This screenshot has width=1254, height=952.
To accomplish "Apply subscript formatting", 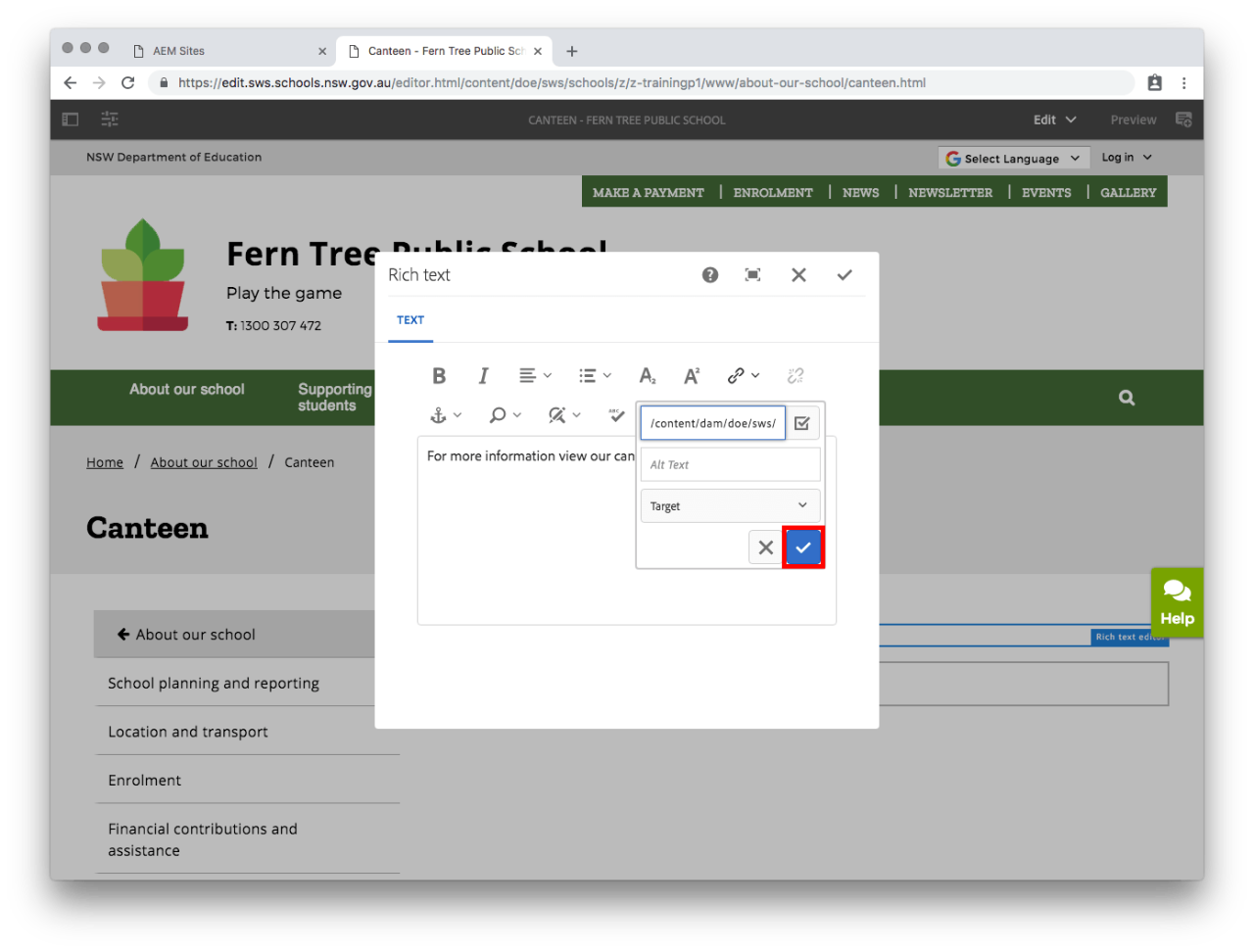I will click(648, 376).
